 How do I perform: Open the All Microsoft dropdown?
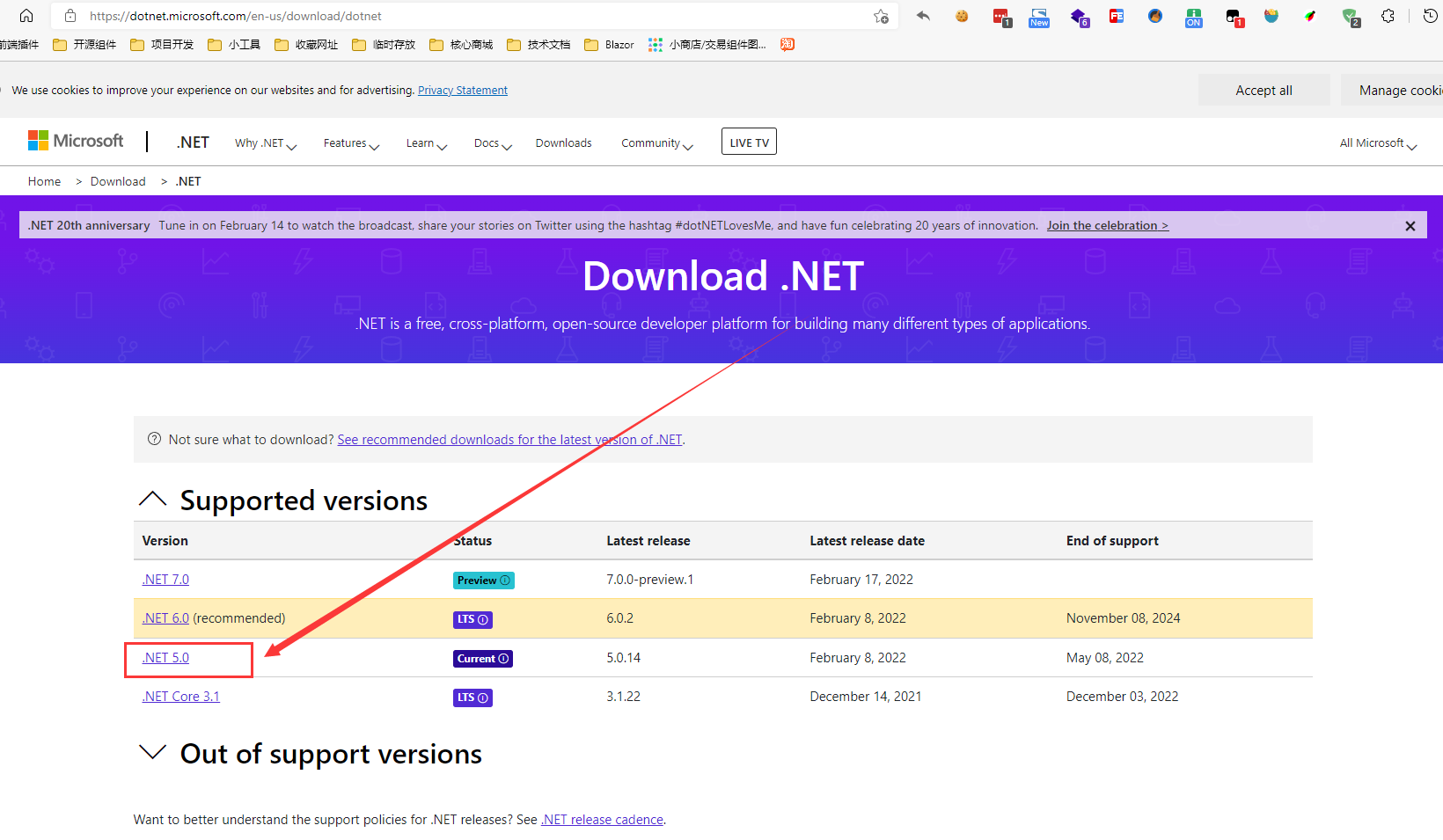point(1378,143)
